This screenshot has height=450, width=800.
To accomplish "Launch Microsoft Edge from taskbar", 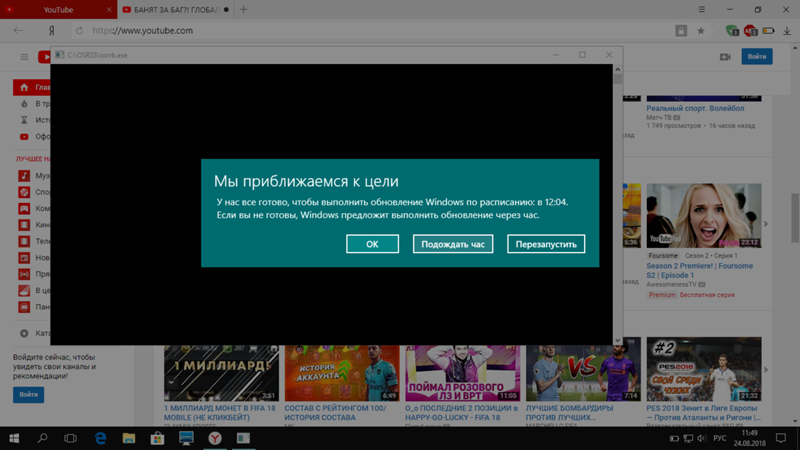I will pyautogui.click(x=101, y=438).
